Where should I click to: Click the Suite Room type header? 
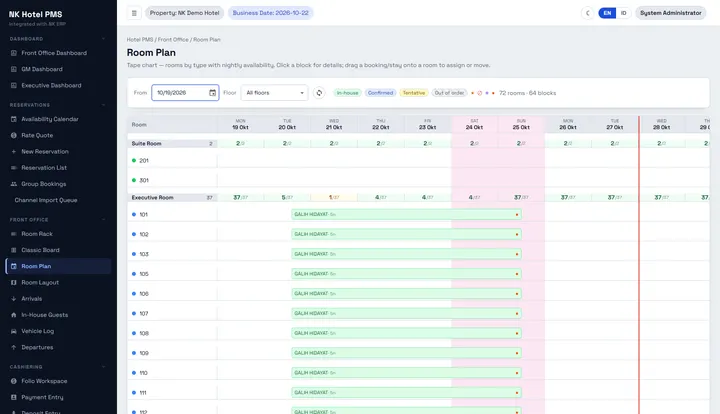(x=172, y=144)
